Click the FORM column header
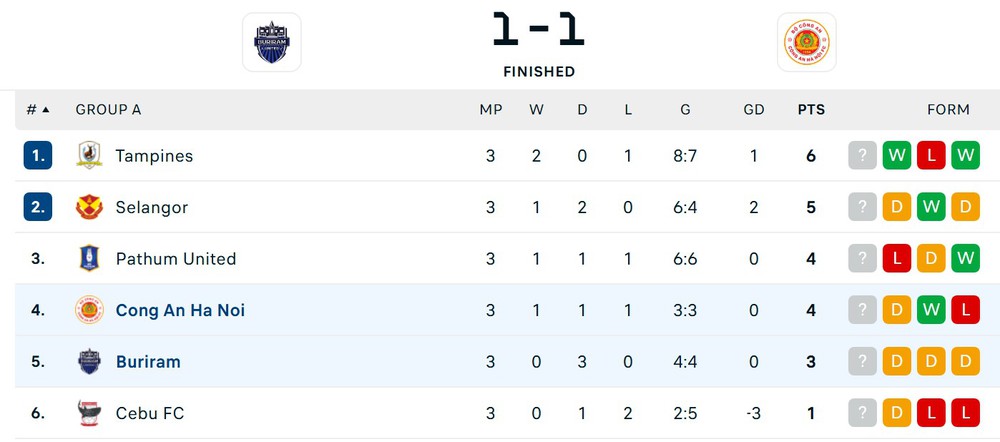 pos(948,109)
